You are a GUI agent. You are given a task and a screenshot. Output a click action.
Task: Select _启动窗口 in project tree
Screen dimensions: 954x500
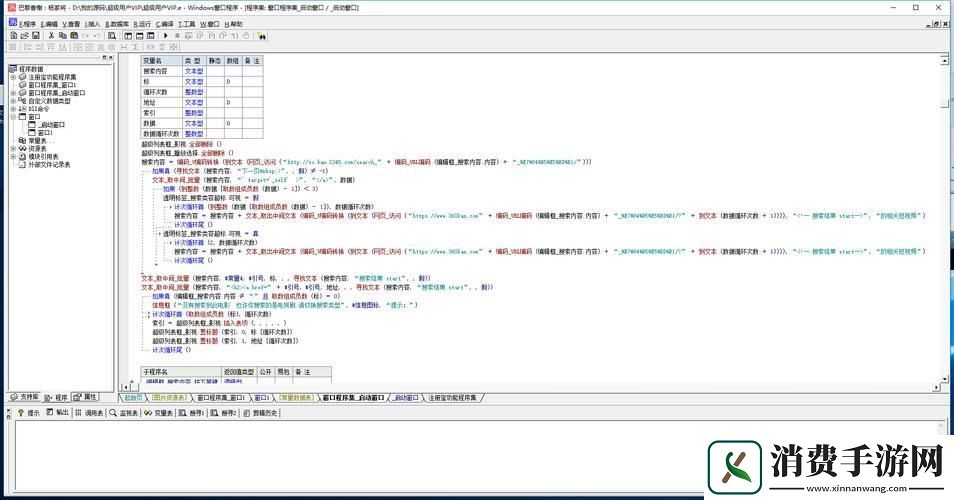pos(51,125)
